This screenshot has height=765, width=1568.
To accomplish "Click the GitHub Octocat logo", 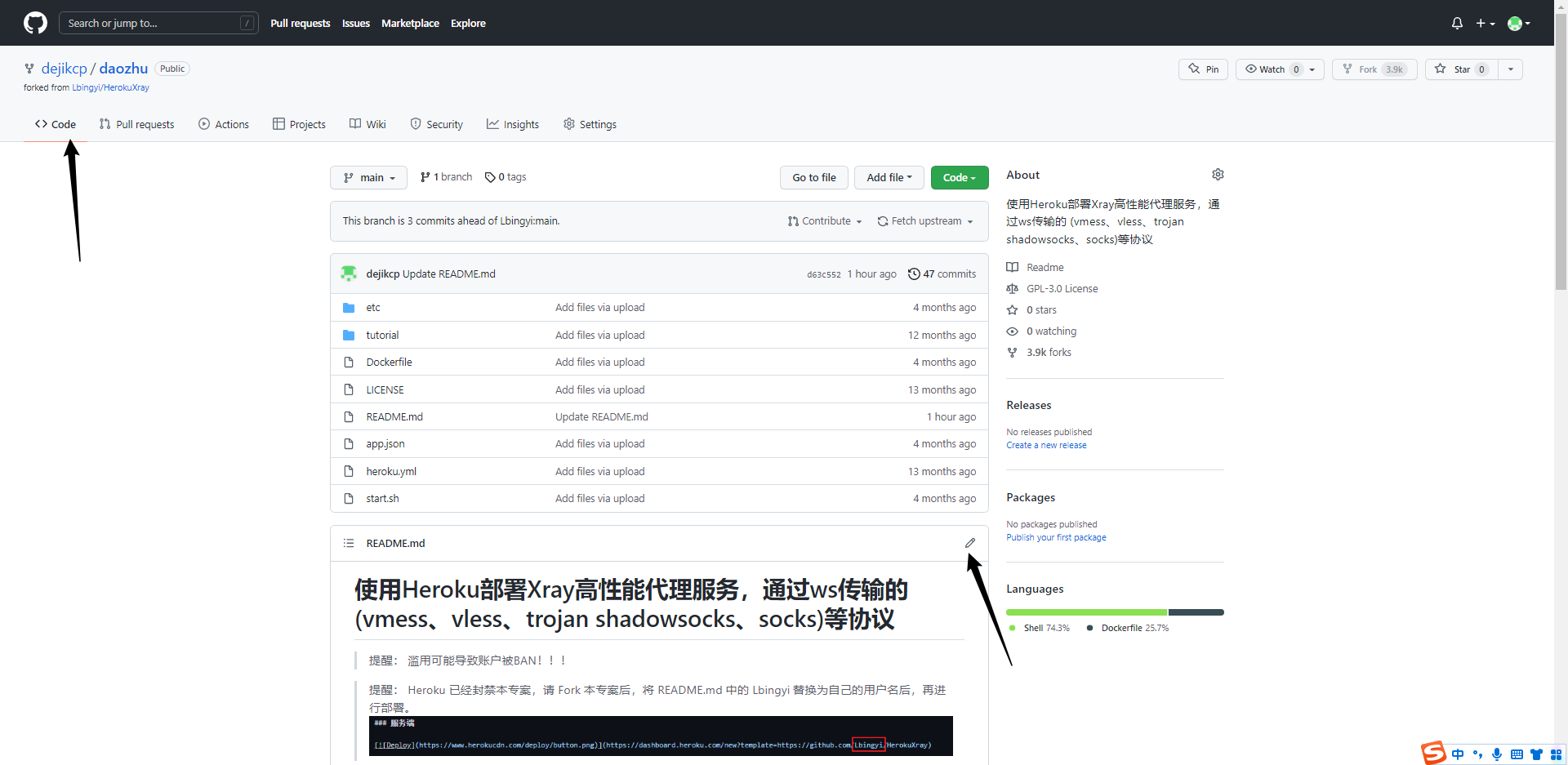I will pyautogui.click(x=35, y=23).
